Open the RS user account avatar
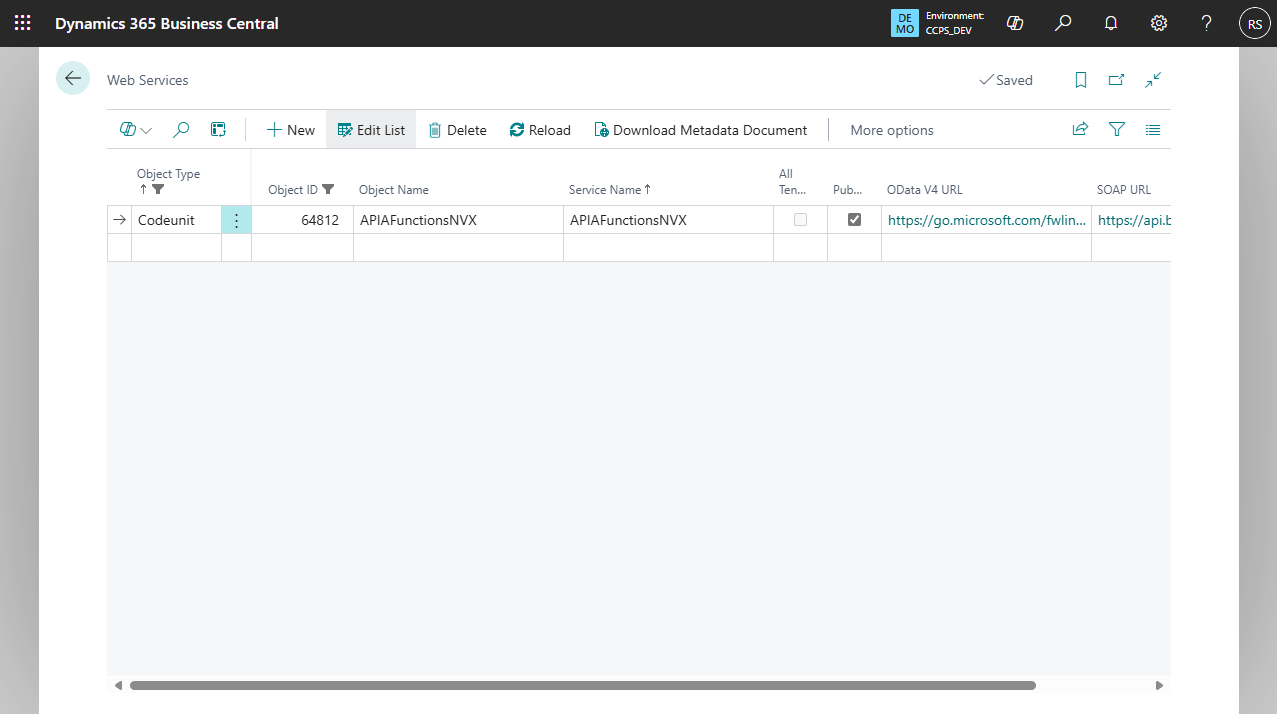1277x714 pixels. click(1254, 23)
